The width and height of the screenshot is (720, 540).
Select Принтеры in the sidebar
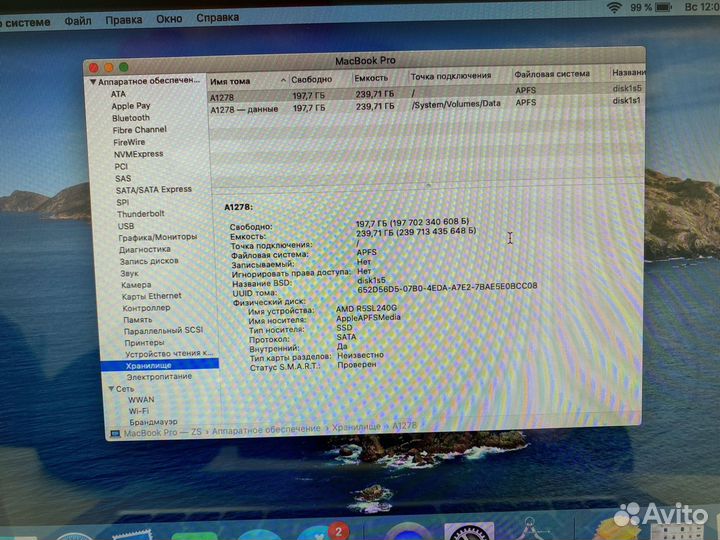coord(144,343)
